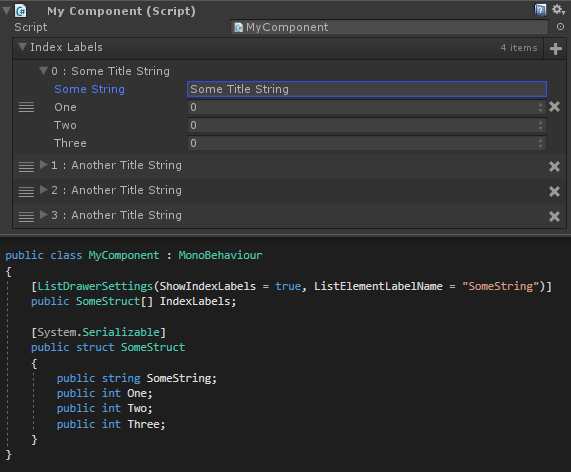The width and height of the screenshot is (571, 472).
Task: Collapse element 0 Some Title String
Action: click(43, 71)
